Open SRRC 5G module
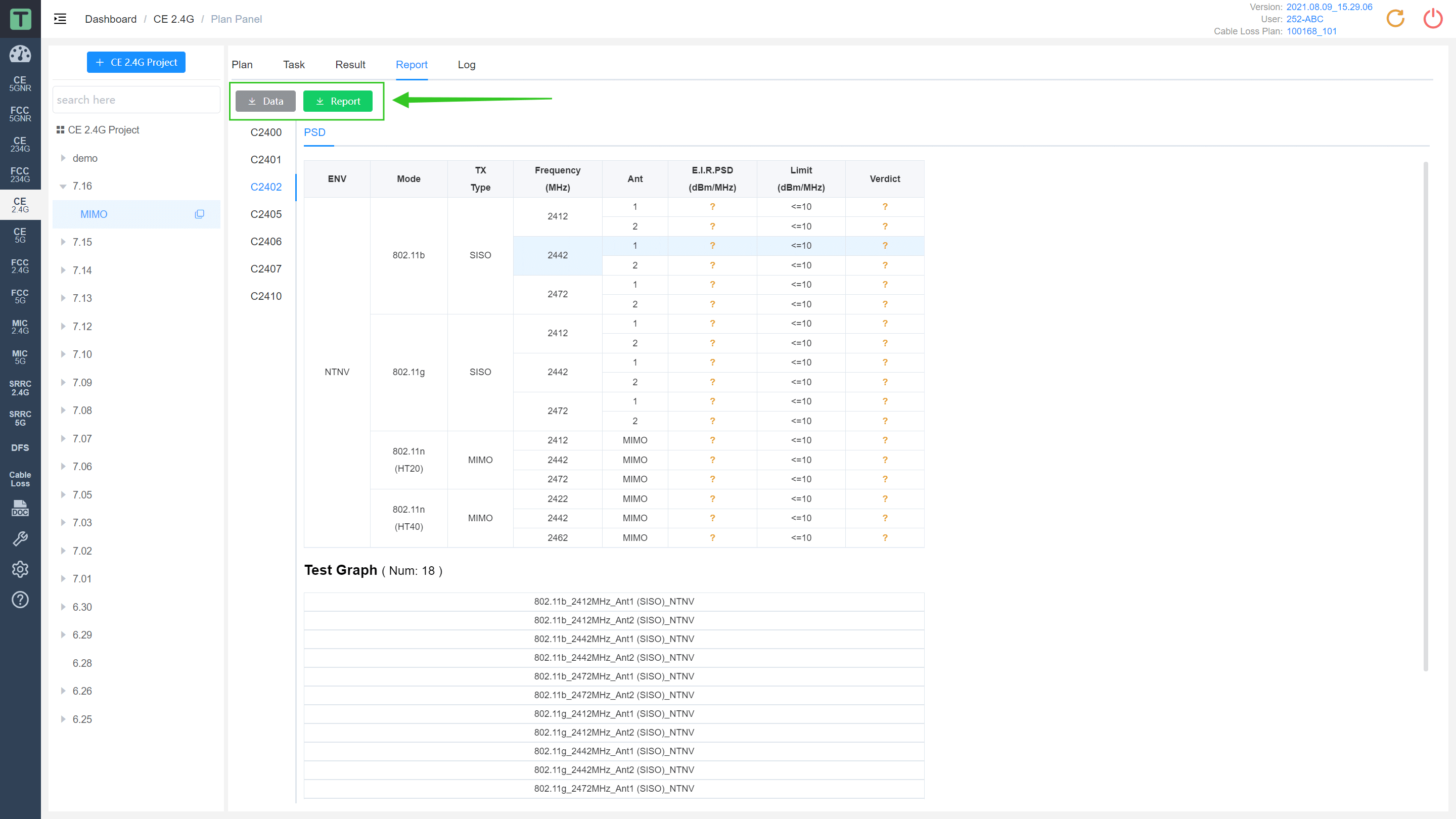The image size is (1456, 819). click(20, 418)
